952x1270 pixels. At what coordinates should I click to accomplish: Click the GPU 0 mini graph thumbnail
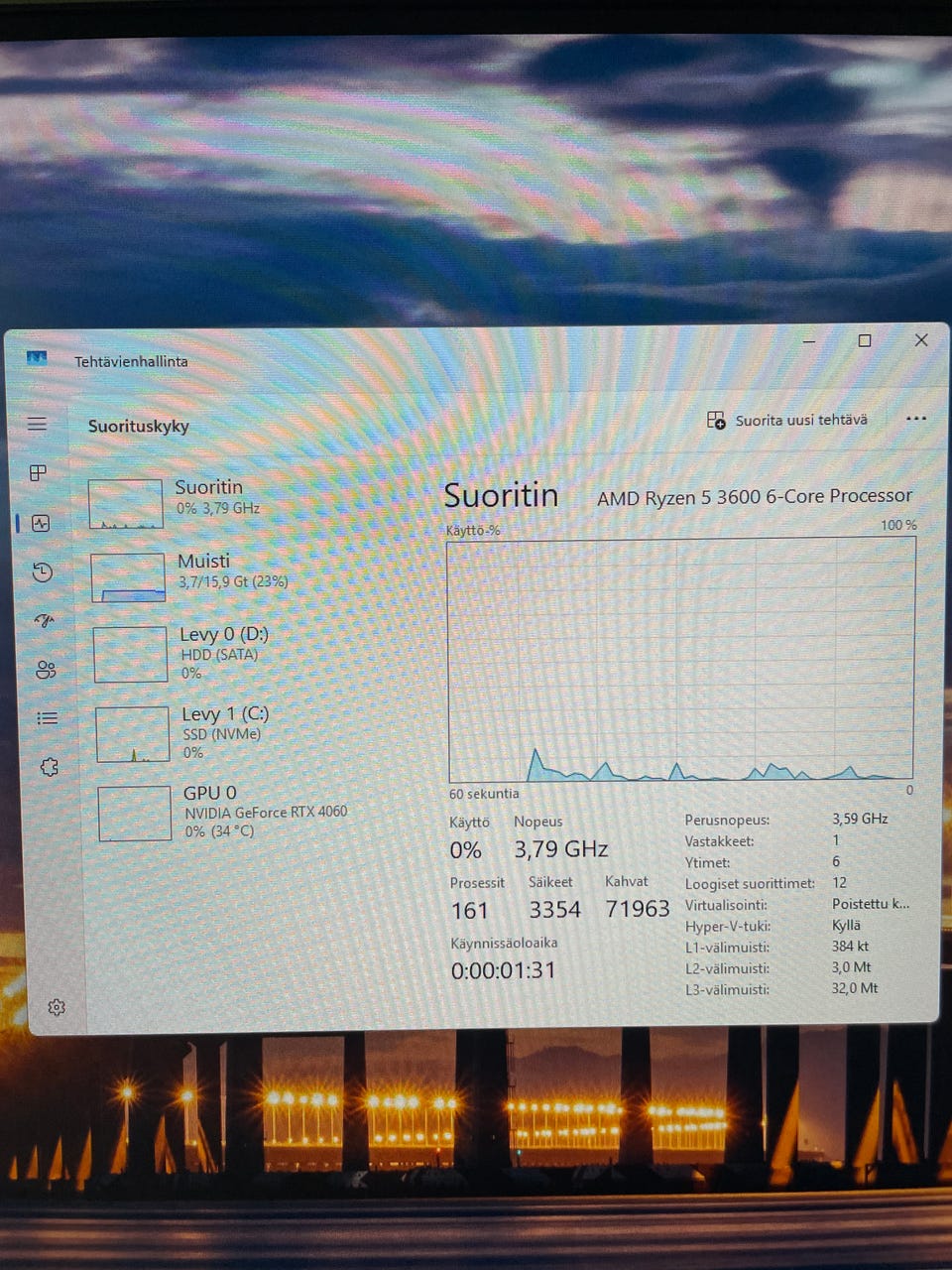click(135, 814)
